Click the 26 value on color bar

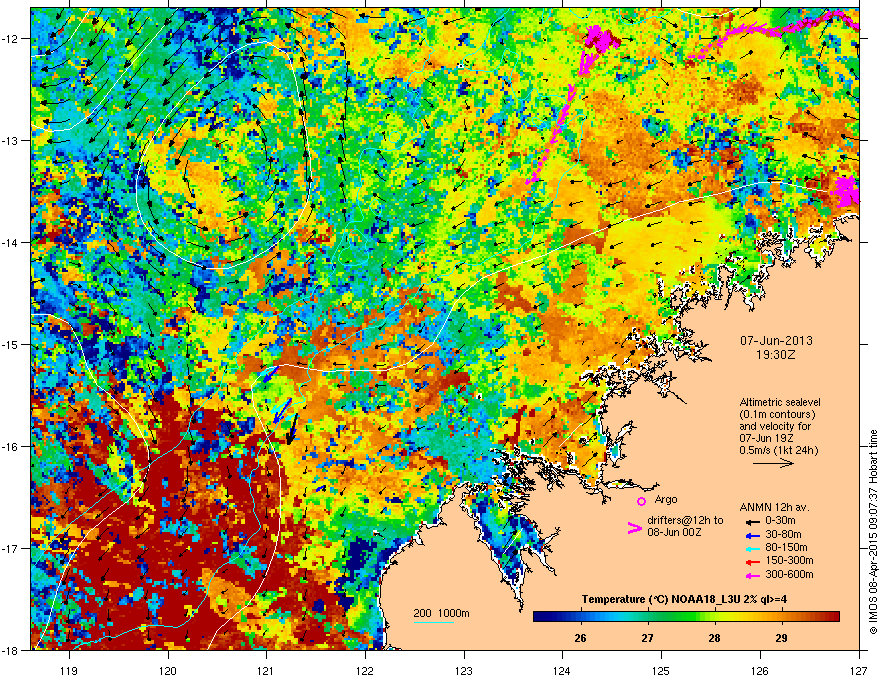pyautogui.click(x=580, y=638)
